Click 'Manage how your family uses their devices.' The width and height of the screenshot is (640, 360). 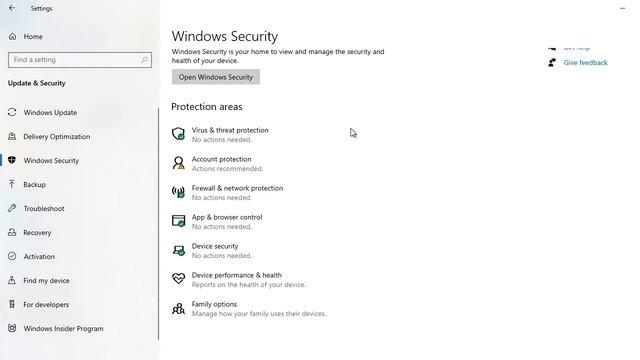tap(259, 313)
